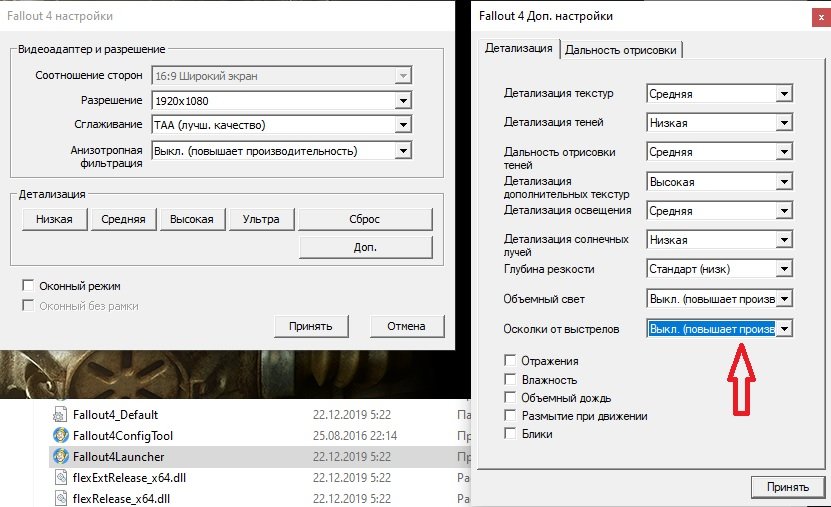The height and width of the screenshot is (507, 831).
Task: Check the Размытие при движении option
Action: pyautogui.click(x=511, y=415)
